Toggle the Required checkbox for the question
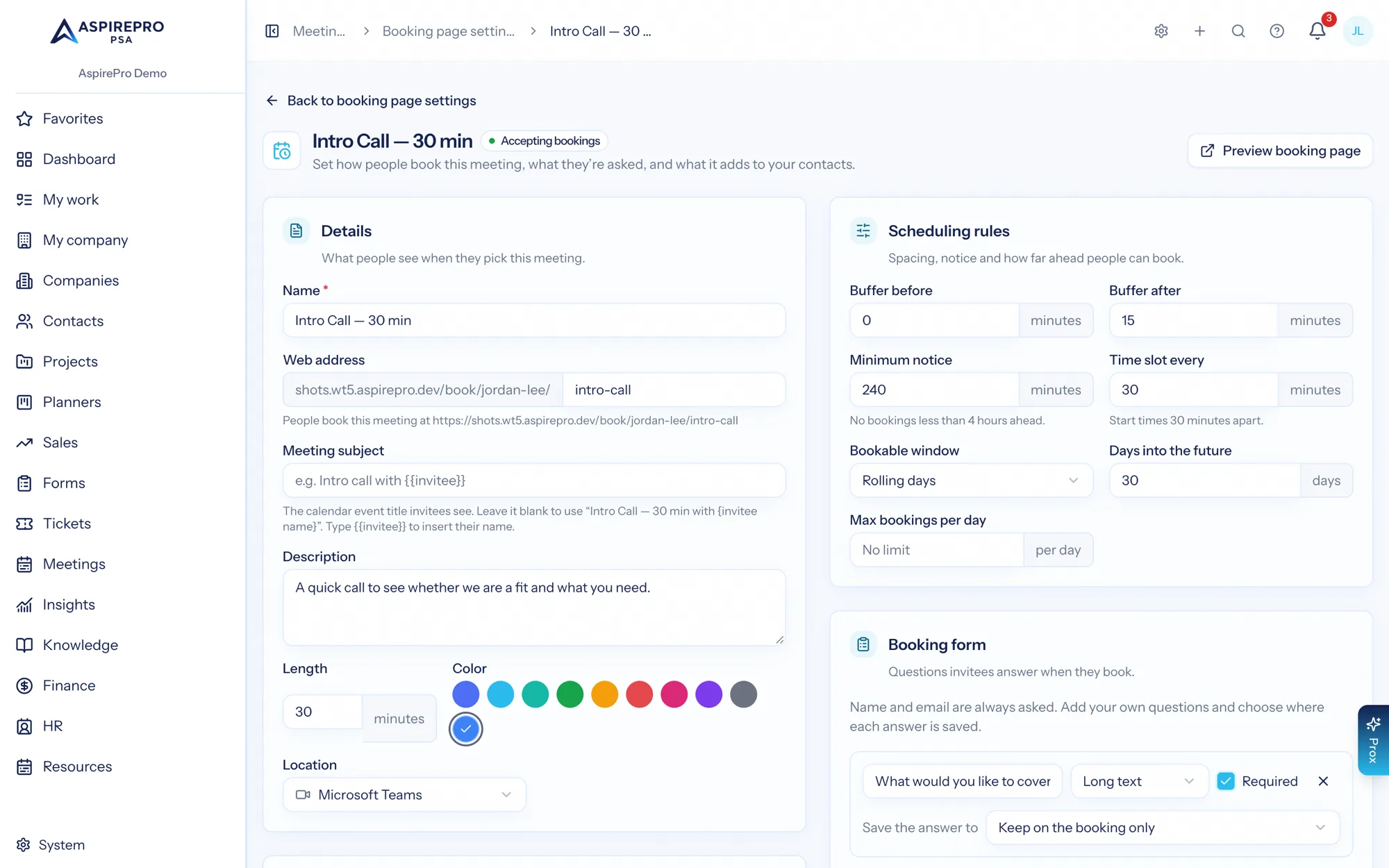The height and width of the screenshot is (868, 1389). [x=1226, y=781]
